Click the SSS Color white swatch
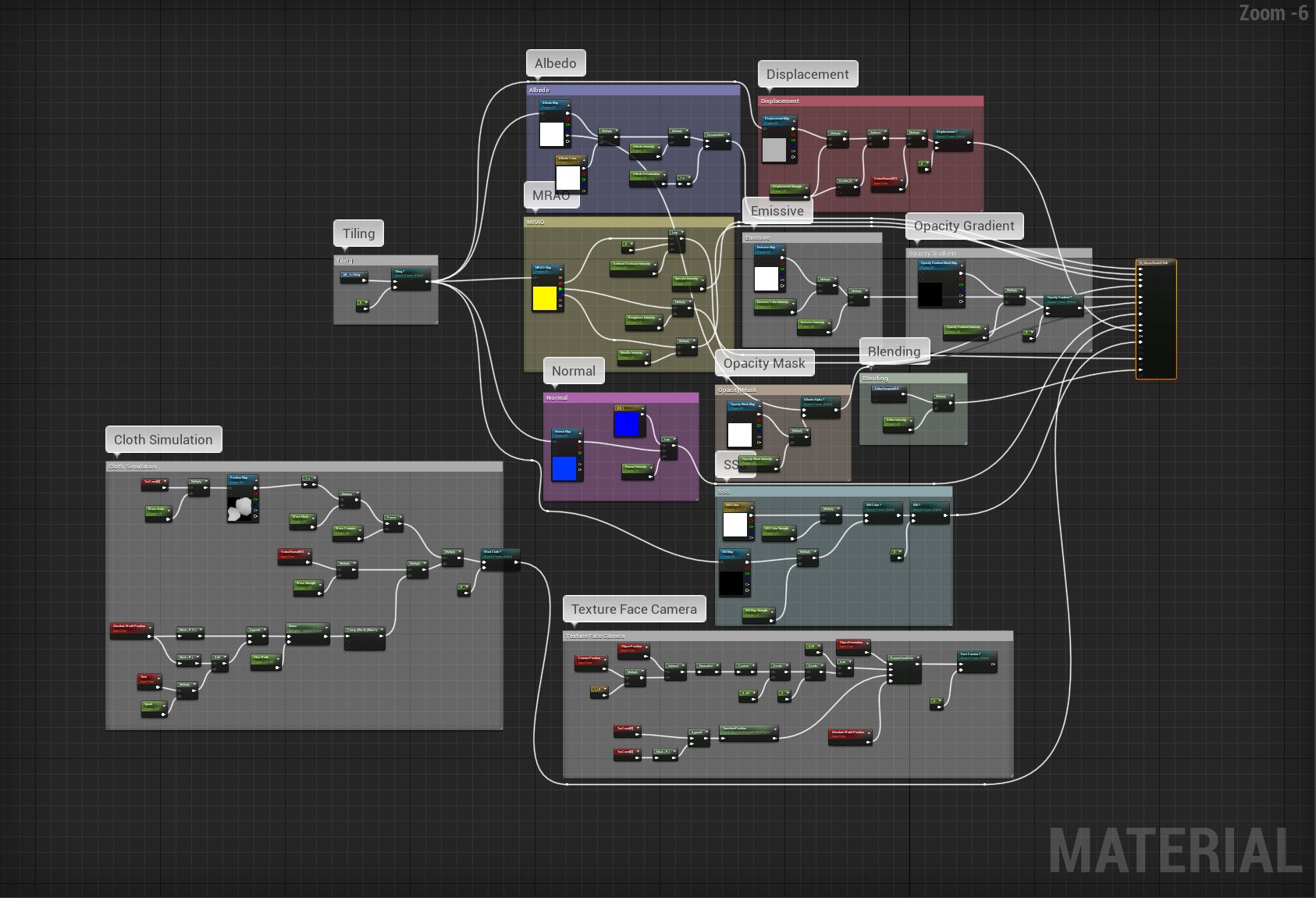Viewport: 1316px width, 898px height. pos(735,526)
